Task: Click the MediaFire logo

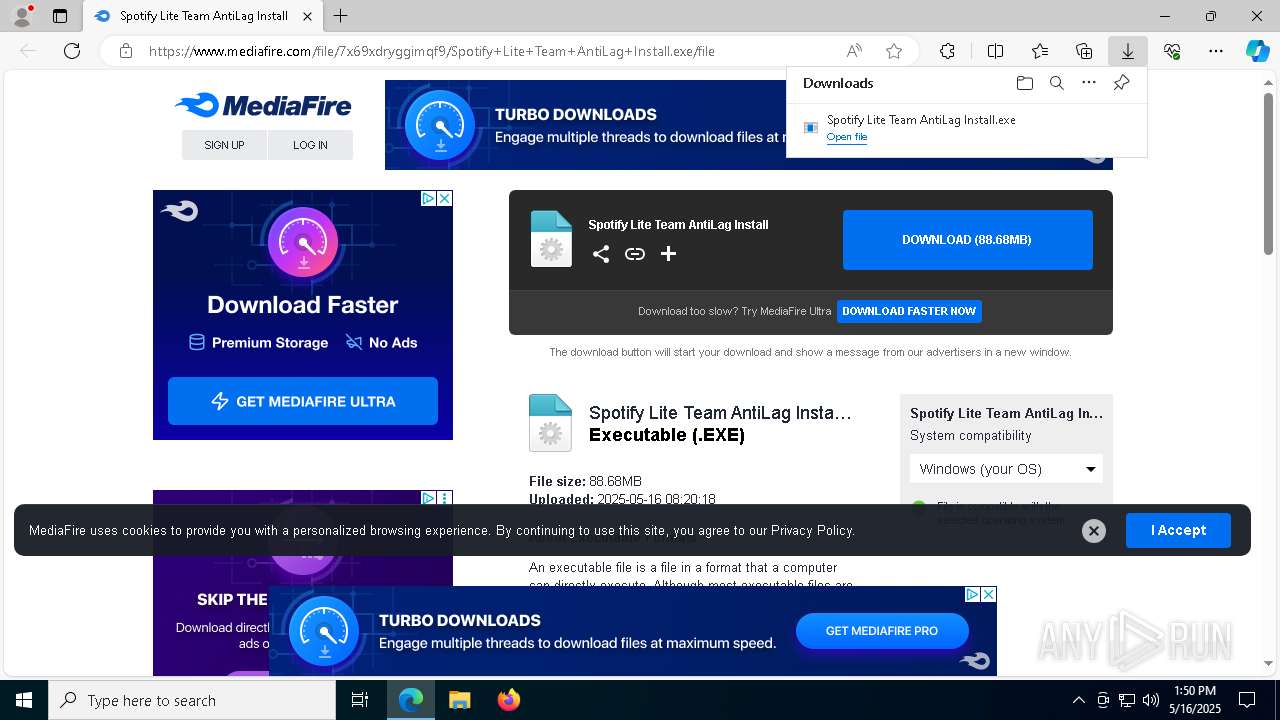Action: (263, 105)
